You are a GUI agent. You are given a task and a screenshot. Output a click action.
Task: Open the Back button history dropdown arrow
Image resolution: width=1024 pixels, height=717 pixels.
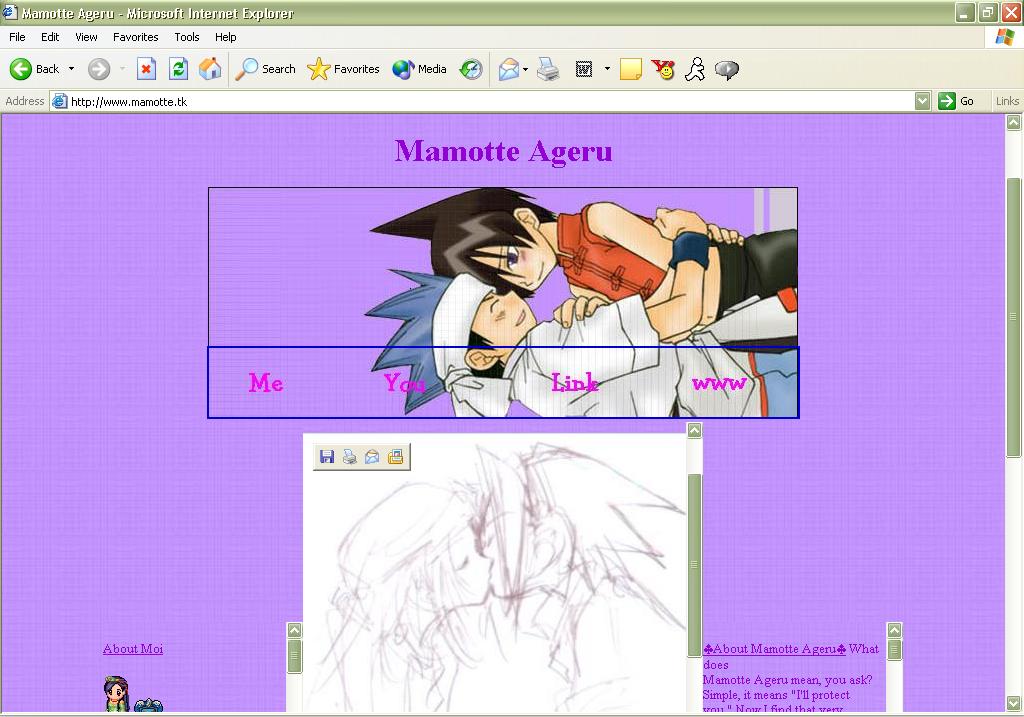(71, 69)
